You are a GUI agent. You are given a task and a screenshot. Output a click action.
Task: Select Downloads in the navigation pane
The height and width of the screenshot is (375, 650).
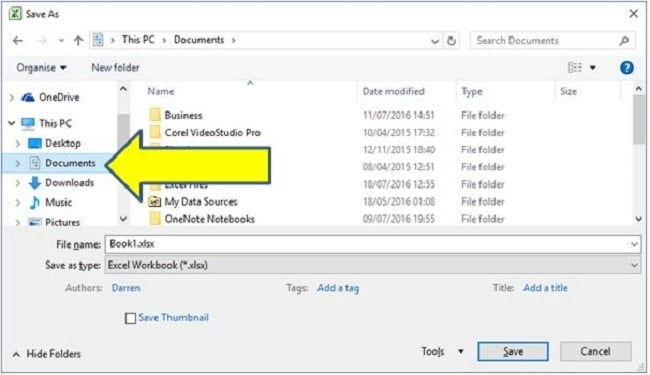[x=69, y=183]
